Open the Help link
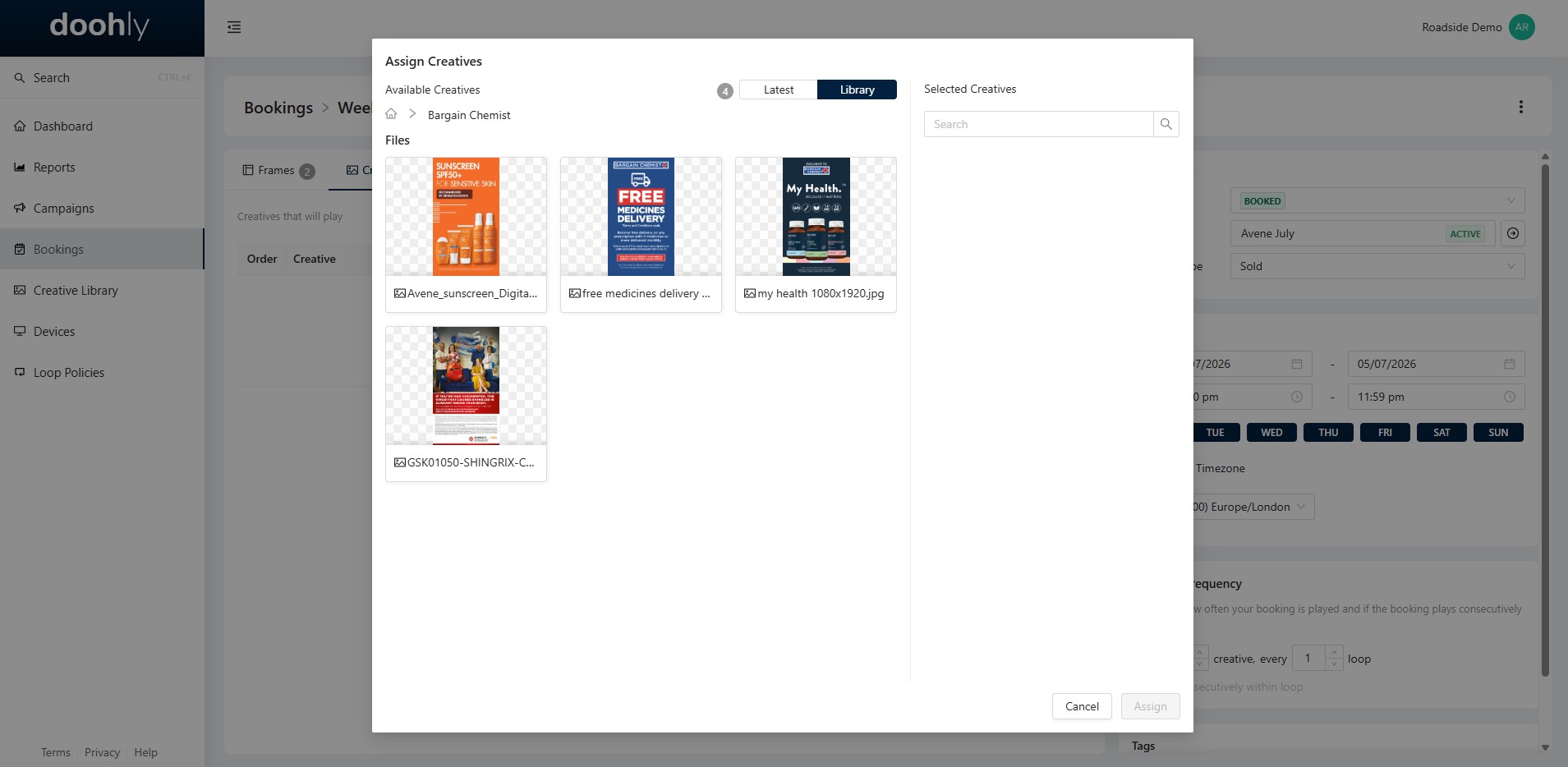This screenshot has height=767, width=1568. click(145, 752)
